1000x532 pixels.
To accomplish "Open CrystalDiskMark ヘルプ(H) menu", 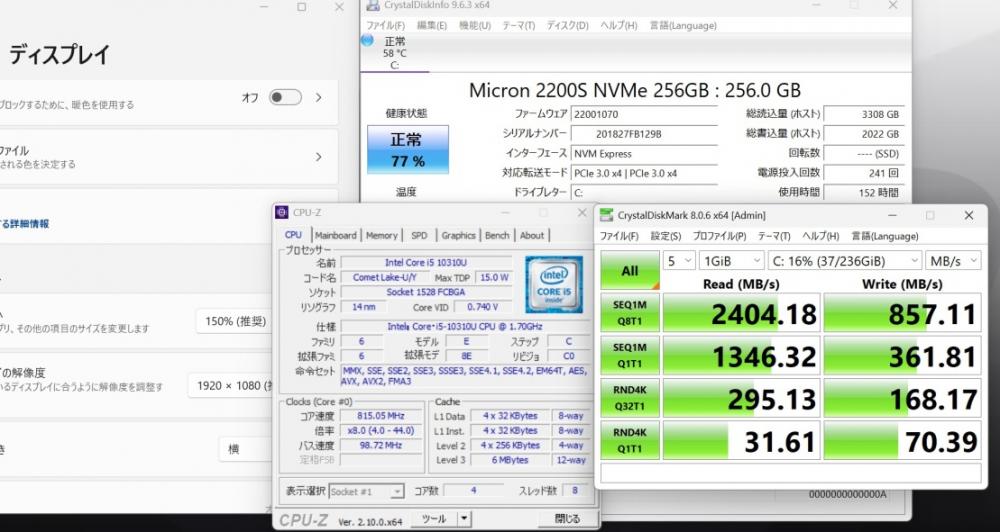I will tap(820, 236).
